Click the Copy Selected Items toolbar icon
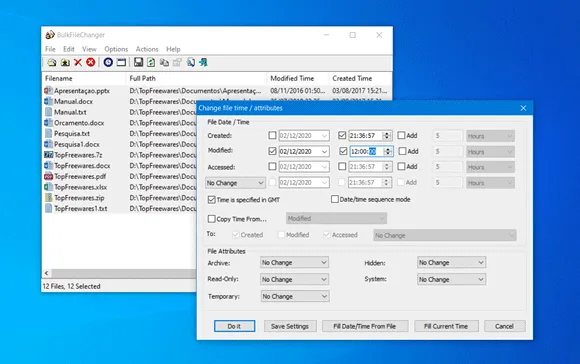The image size is (580, 364). [x=164, y=63]
